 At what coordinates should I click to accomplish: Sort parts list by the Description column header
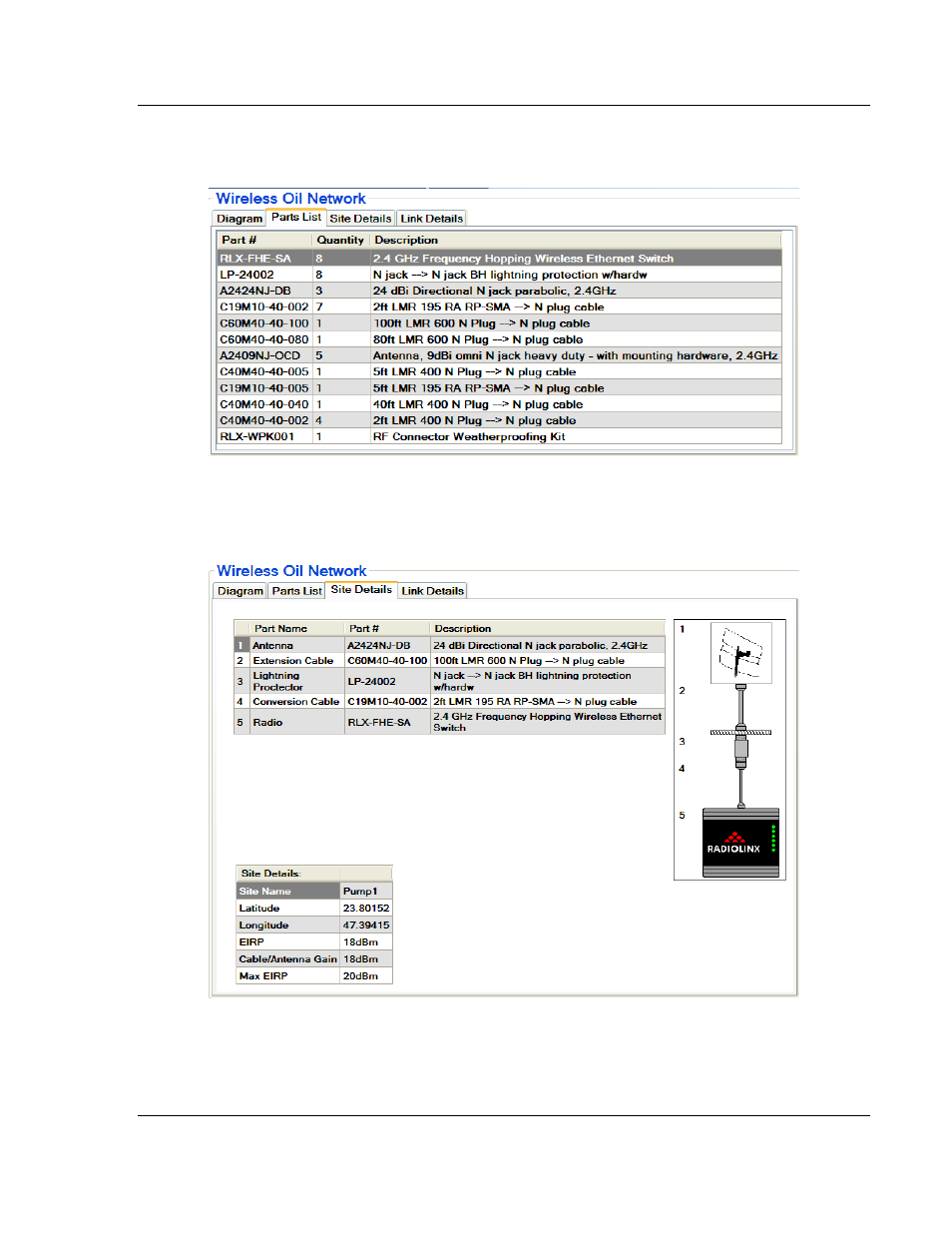tap(576, 241)
